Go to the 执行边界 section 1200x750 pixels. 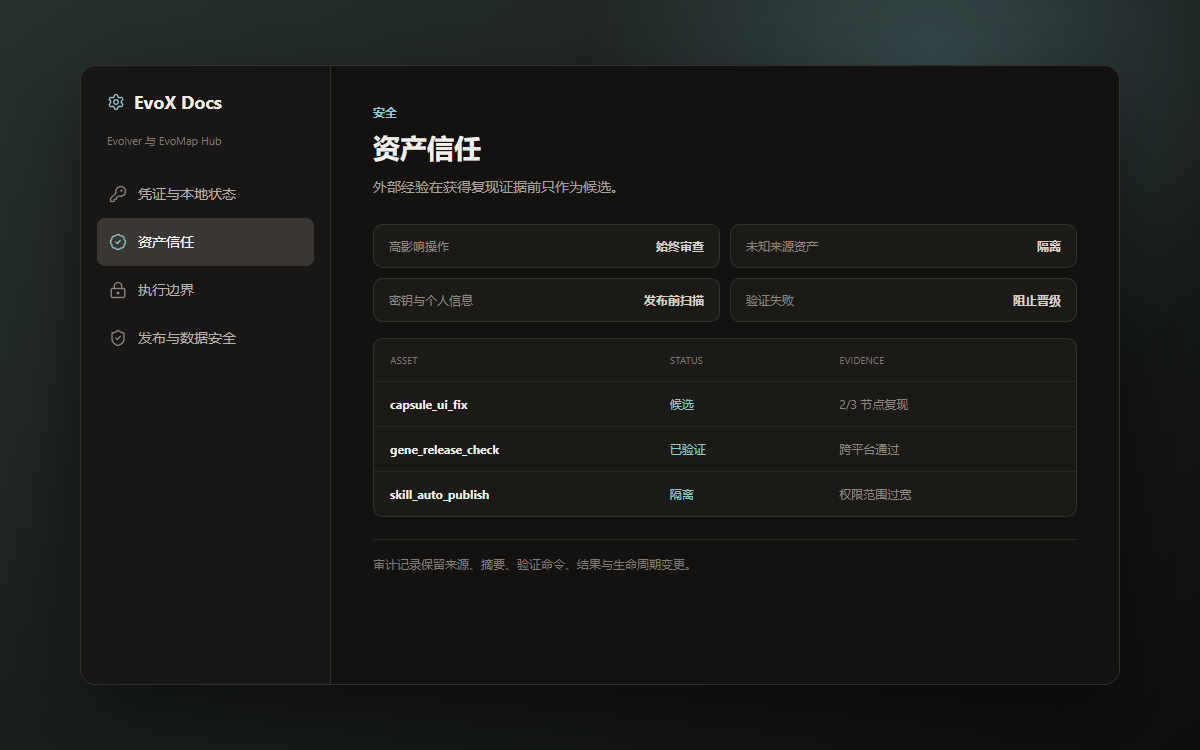(205, 290)
